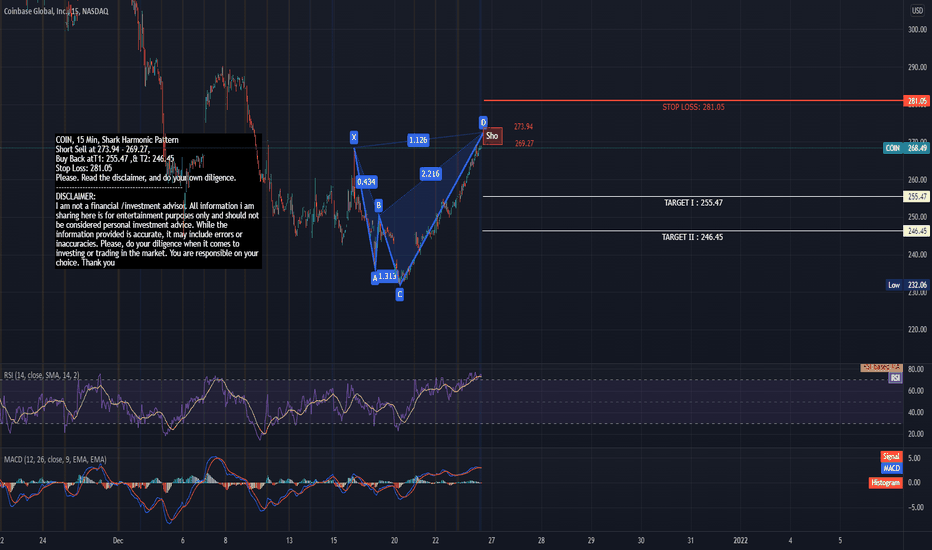Viewport: 932px width, 550px height.
Task: Open the USD currency selector
Action: [x=917, y=10]
